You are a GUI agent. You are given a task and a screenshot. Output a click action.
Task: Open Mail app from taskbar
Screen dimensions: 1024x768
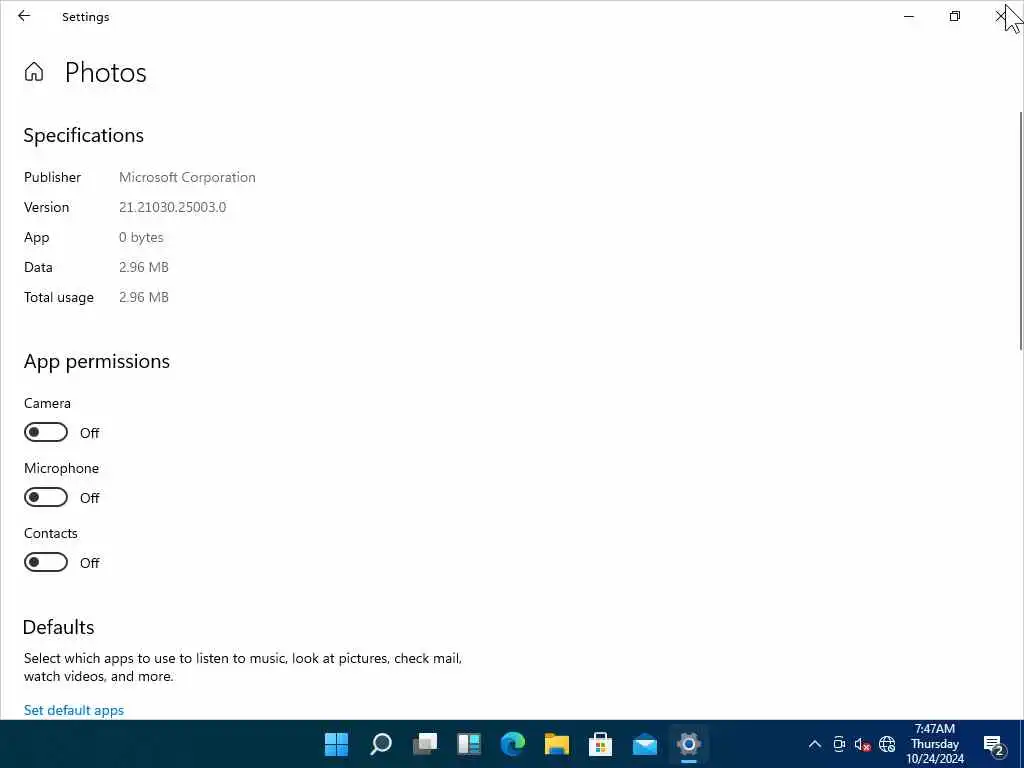pyautogui.click(x=645, y=744)
